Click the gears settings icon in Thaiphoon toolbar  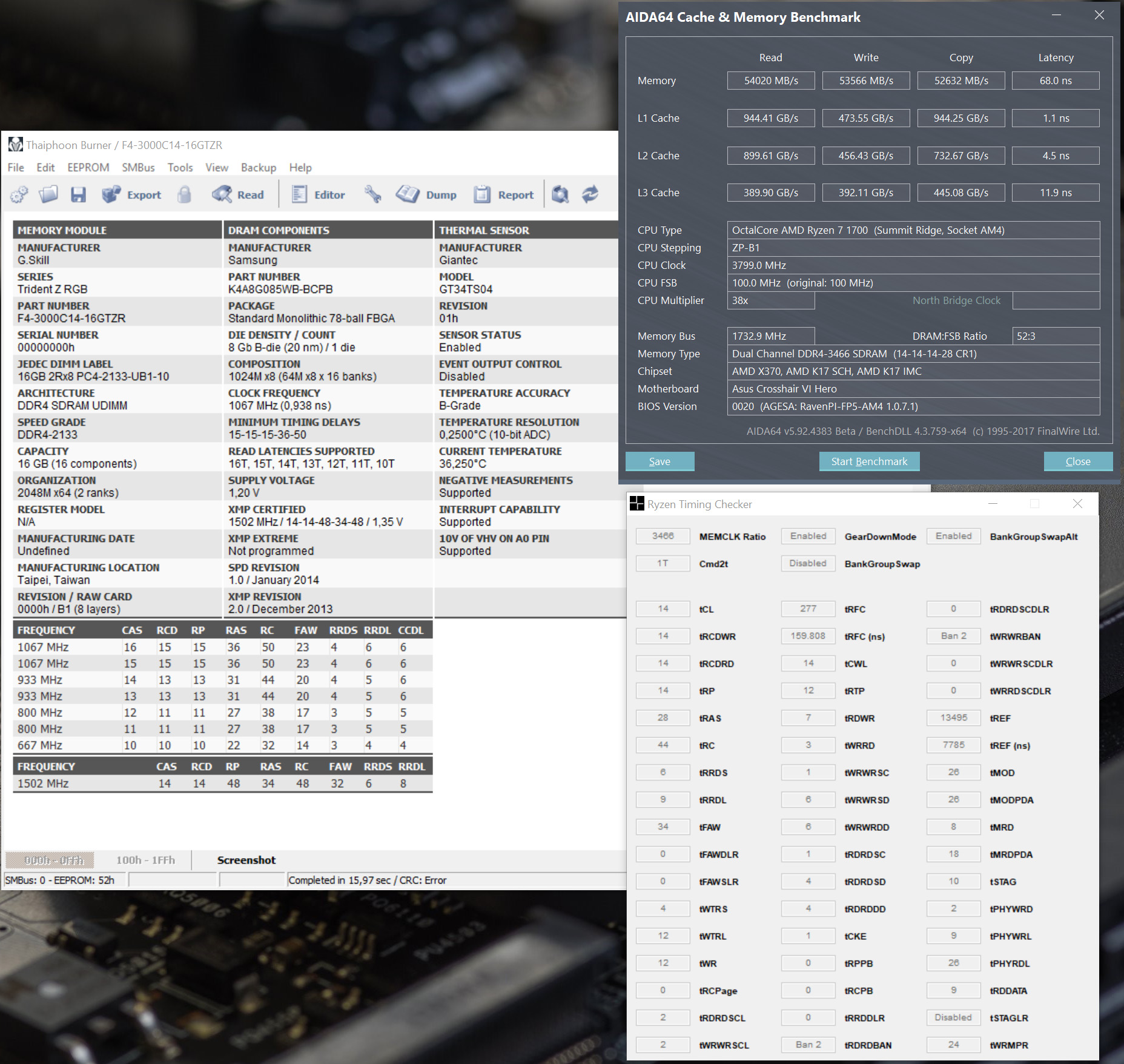pos(19,194)
